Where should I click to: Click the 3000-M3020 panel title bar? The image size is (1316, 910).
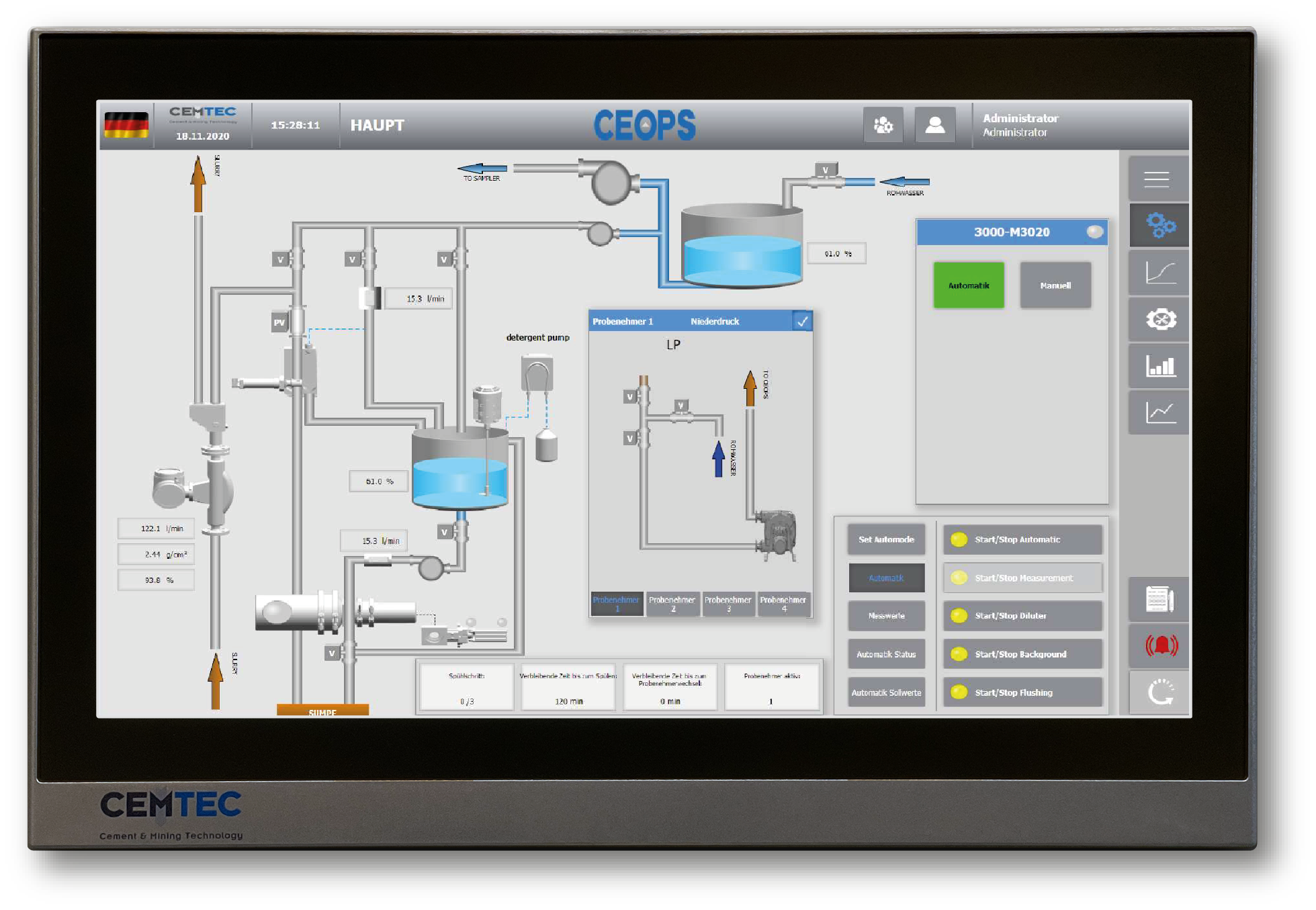1012,232
